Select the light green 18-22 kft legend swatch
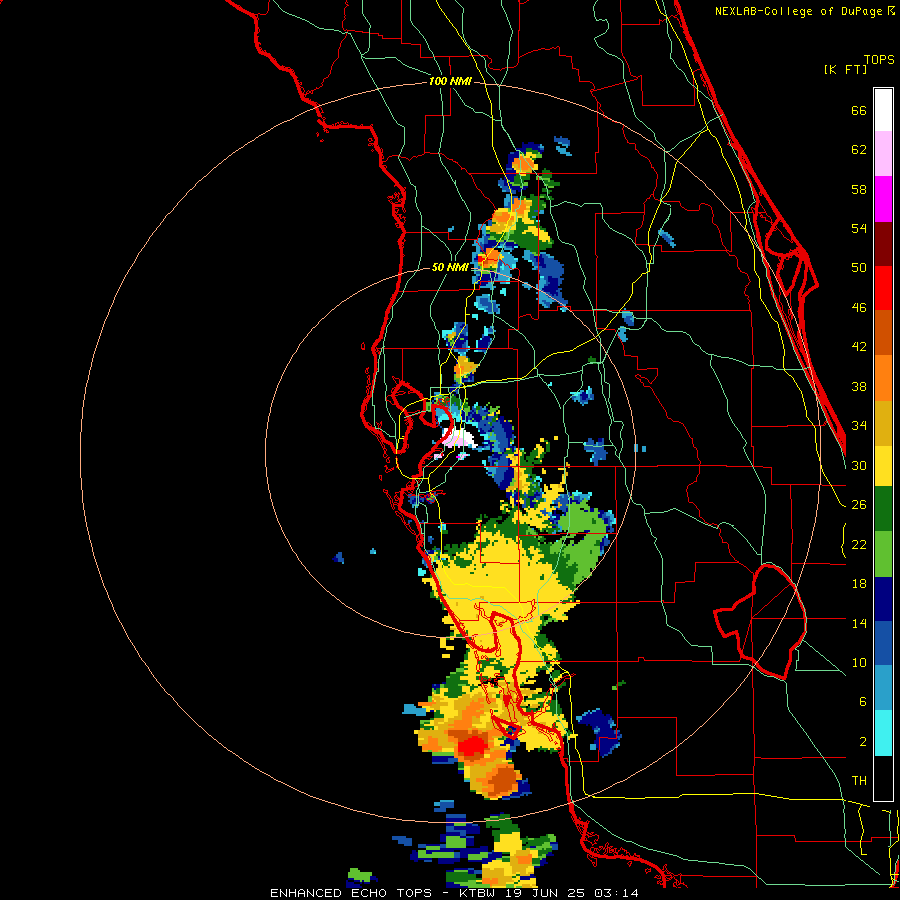Screen dimensions: 900x900 tap(883, 554)
